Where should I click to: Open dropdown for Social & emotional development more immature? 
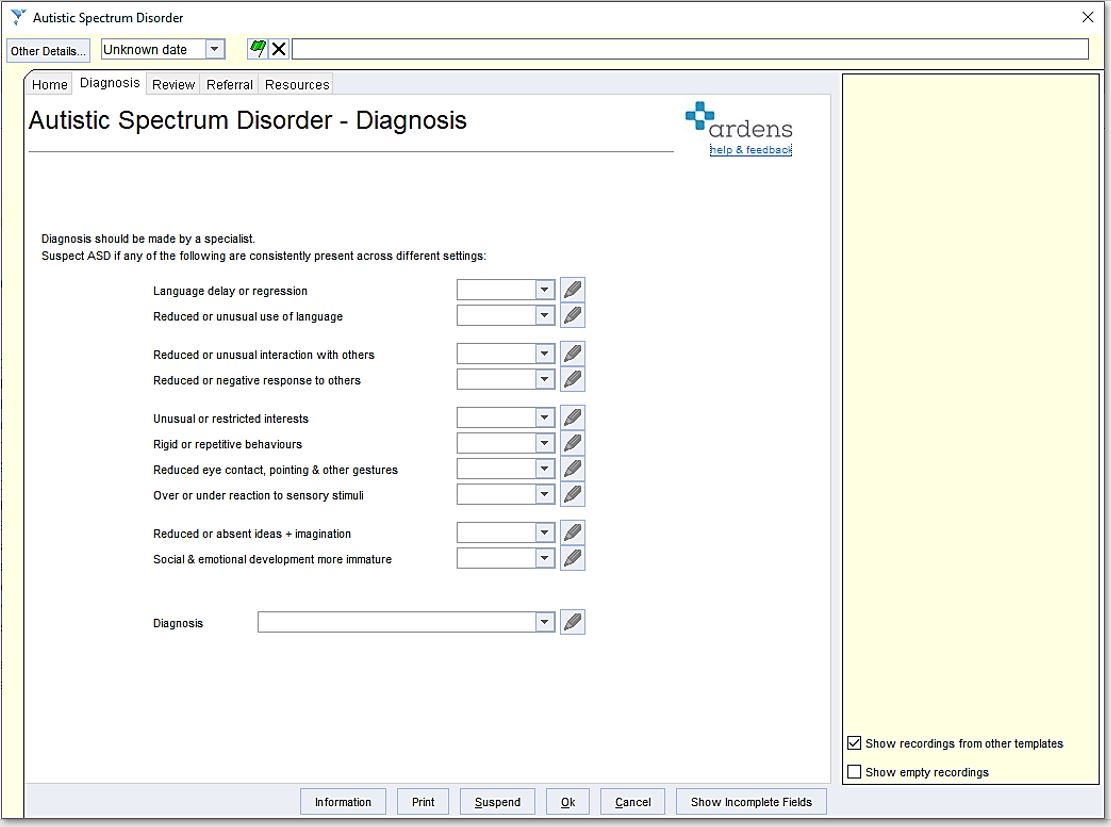tap(544, 558)
